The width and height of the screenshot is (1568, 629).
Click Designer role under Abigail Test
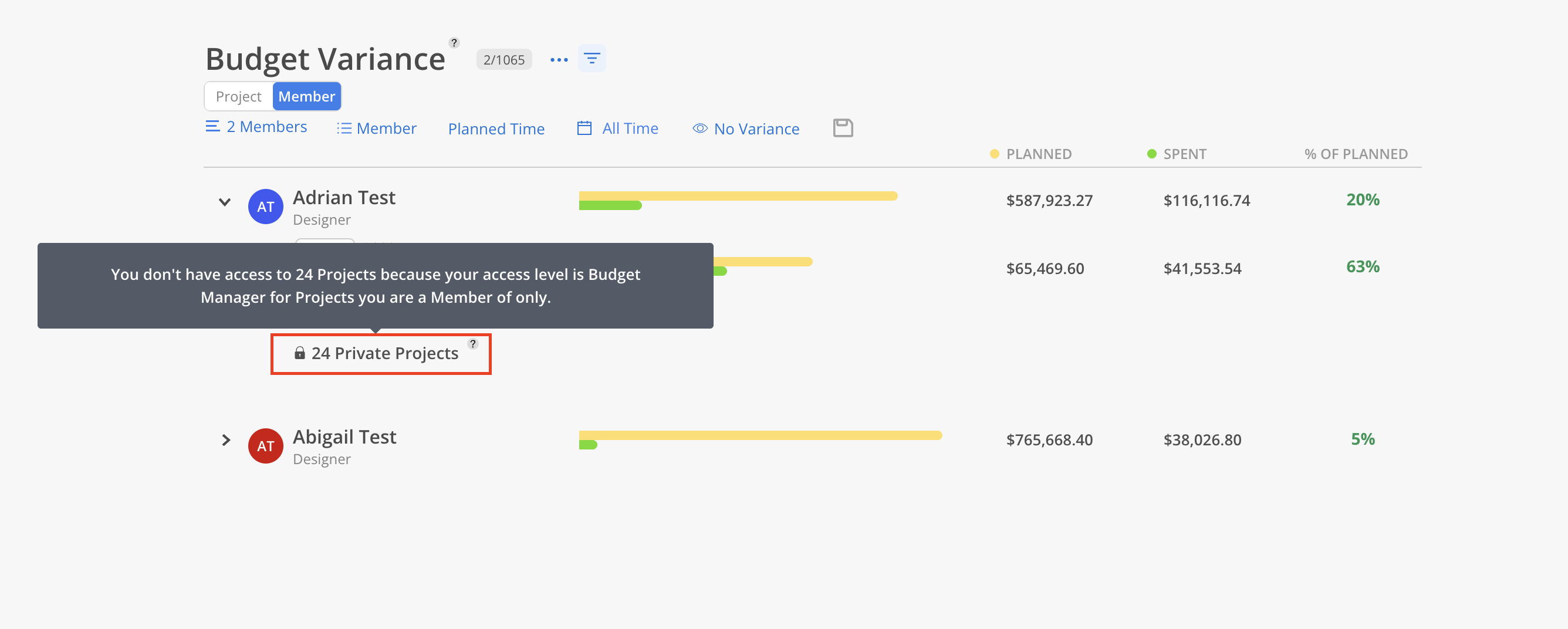click(x=322, y=459)
